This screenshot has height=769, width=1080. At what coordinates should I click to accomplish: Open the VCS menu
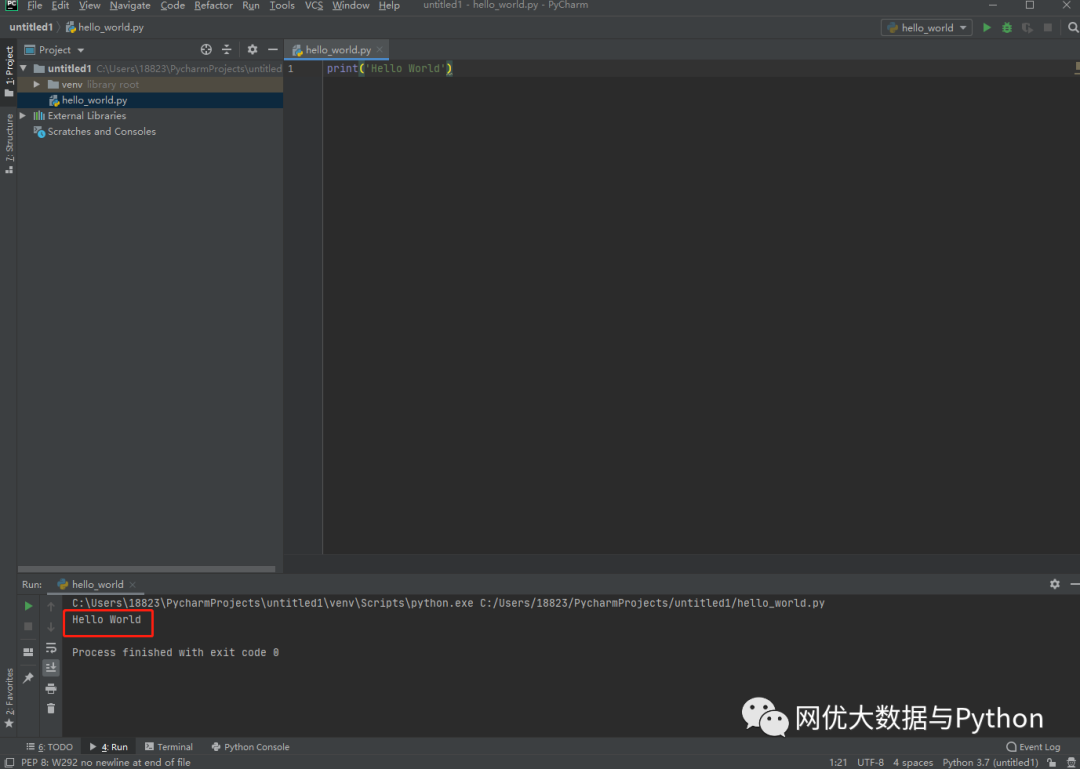pos(314,6)
